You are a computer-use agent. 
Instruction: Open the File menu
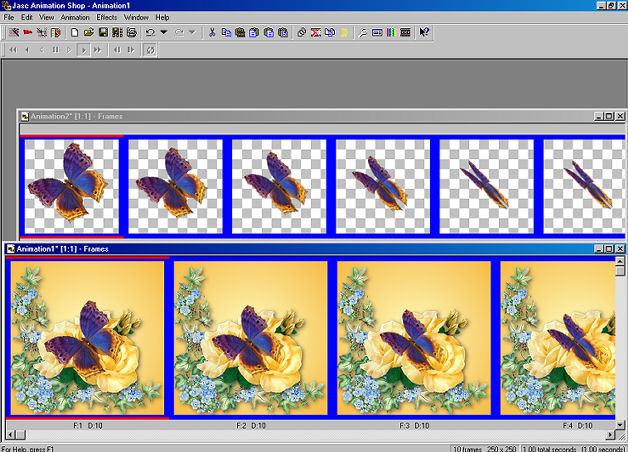[8, 17]
